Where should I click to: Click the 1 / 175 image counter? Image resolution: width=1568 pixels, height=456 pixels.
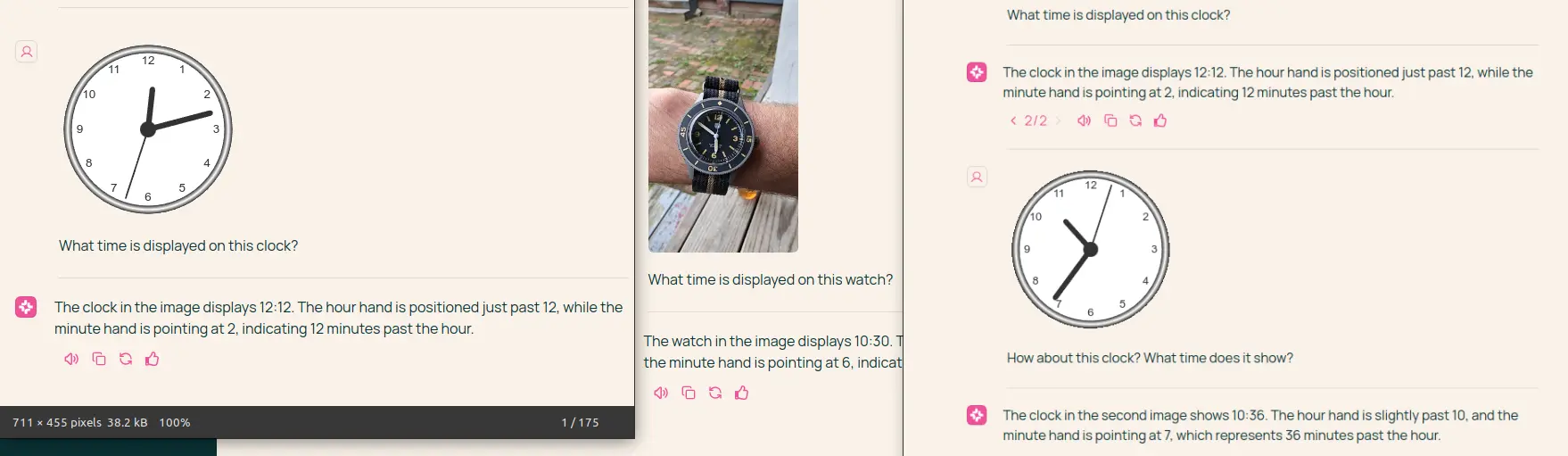point(580,423)
